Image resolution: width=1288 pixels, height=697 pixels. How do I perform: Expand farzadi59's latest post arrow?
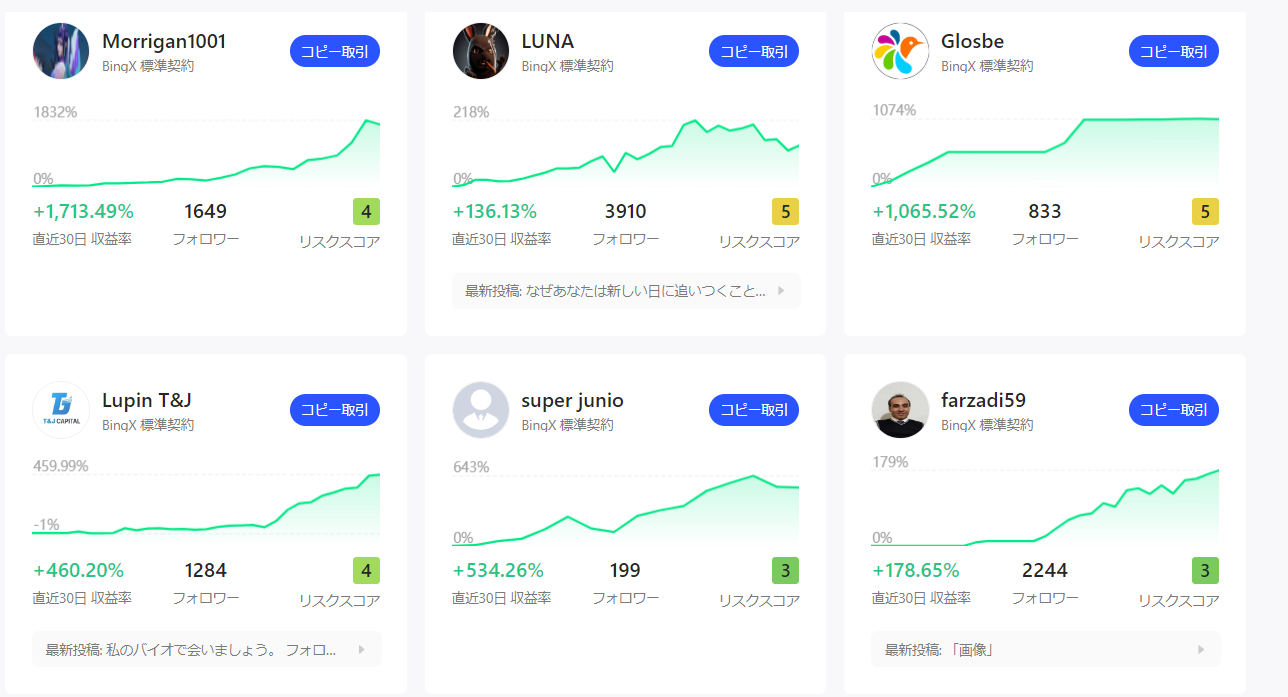point(1201,649)
